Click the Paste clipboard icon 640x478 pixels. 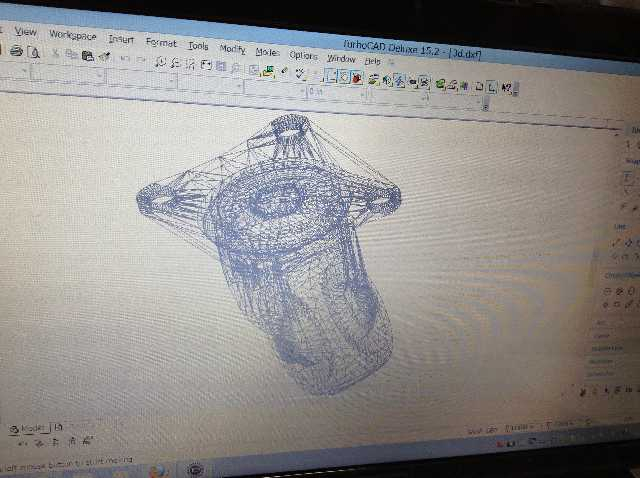(x=88, y=56)
